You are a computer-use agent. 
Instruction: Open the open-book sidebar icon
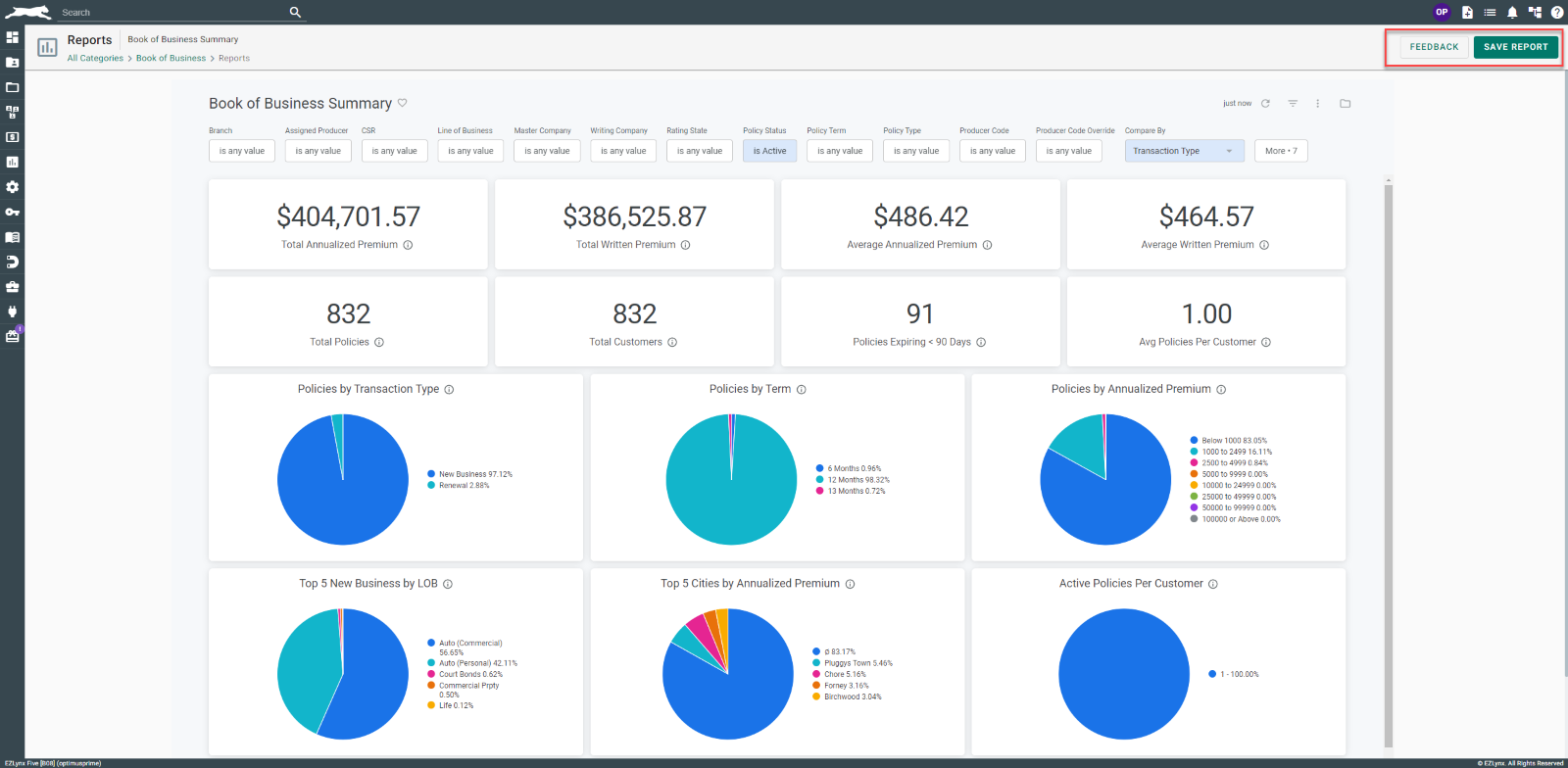point(13,237)
